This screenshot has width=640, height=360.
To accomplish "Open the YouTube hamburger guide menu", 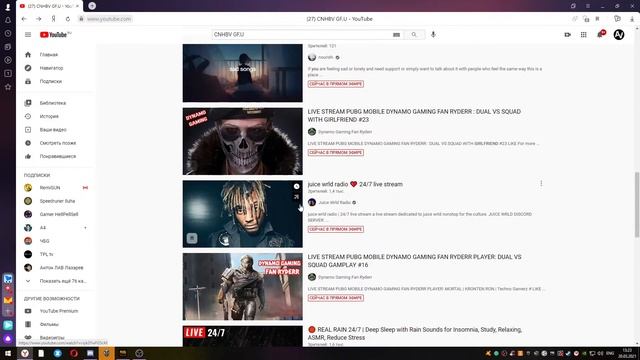I will coord(28,35).
